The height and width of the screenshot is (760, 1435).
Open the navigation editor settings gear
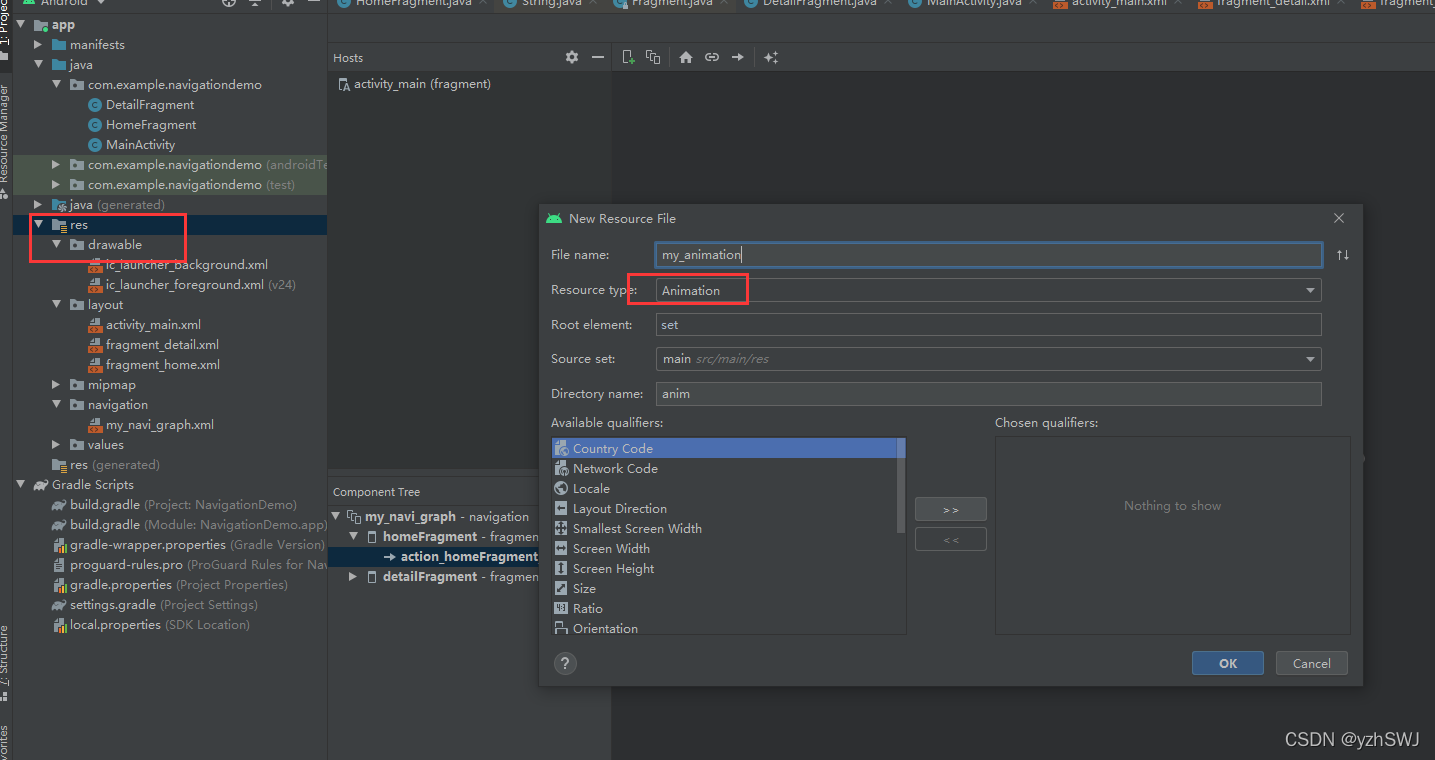coord(571,57)
